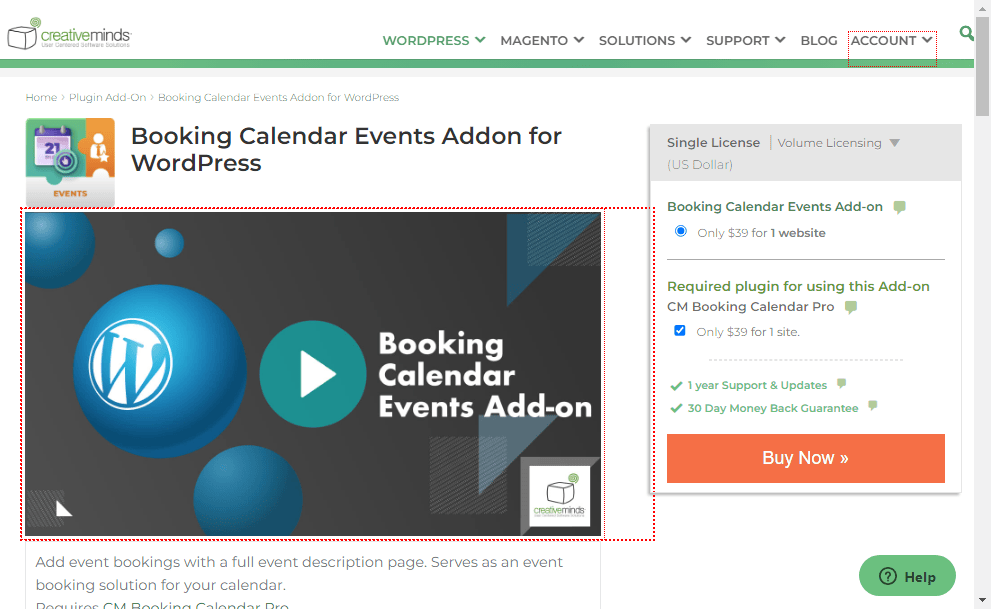Click the Buy Now button
This screenshot has width=991, height=609.
[x=806, y=458]
